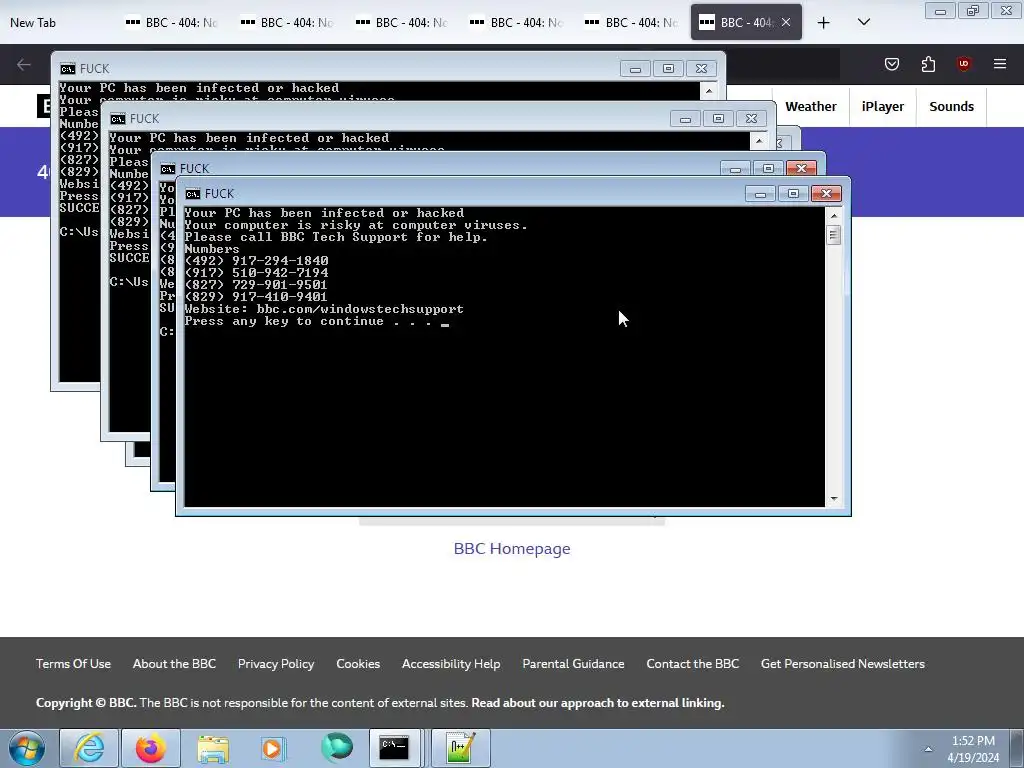Click scroll up arrow in rearmost console

(709, 90)
